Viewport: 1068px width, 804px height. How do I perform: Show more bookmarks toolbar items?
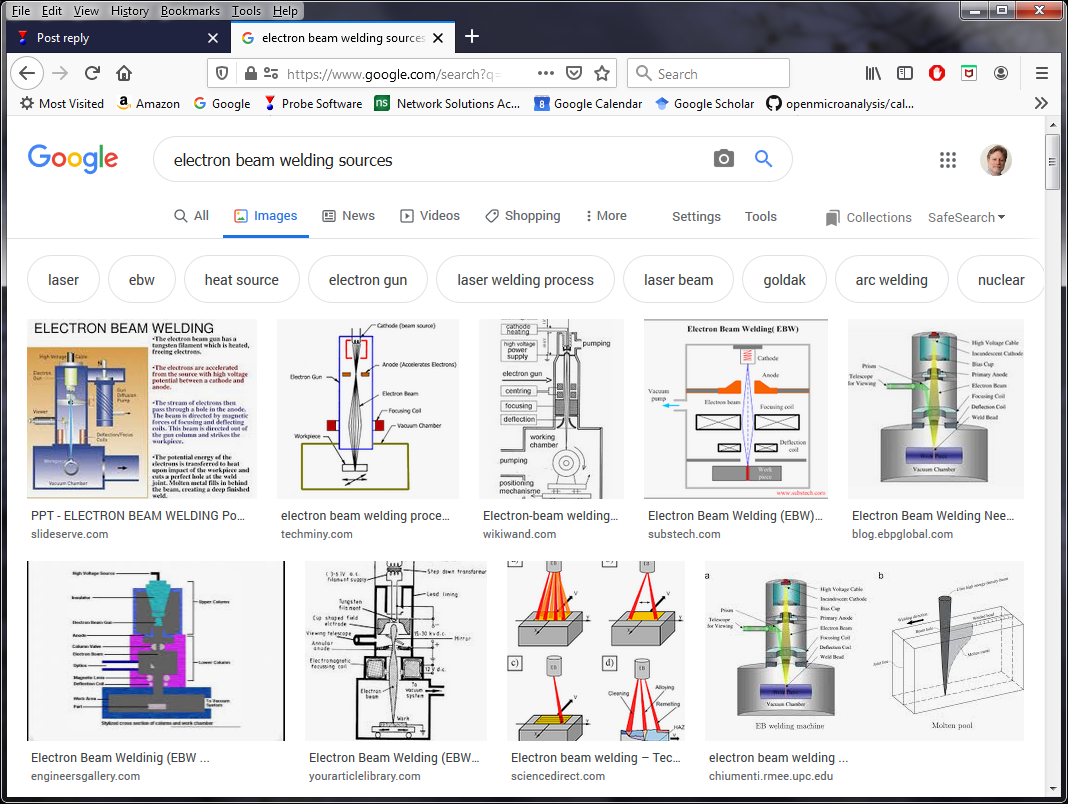1041,103
